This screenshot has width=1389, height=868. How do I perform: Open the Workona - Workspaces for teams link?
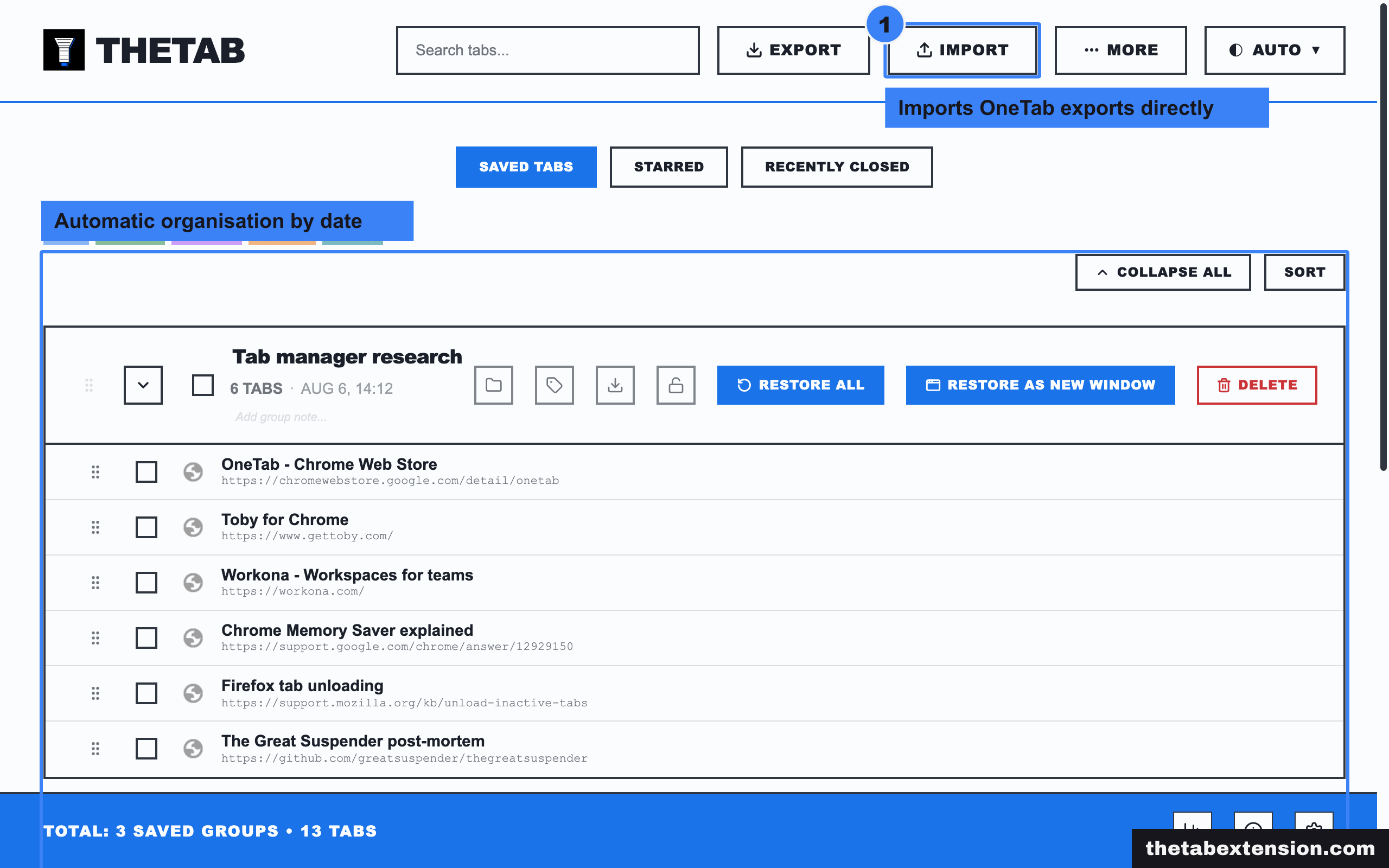(x=347, y=575)
